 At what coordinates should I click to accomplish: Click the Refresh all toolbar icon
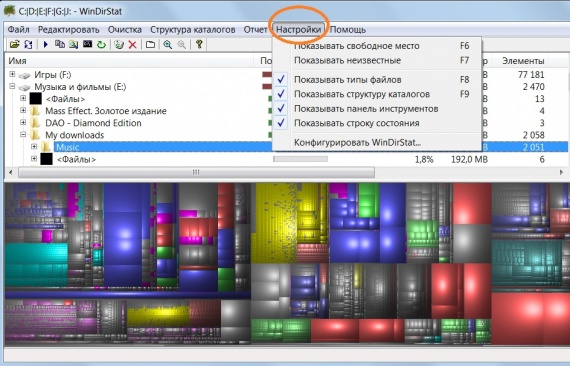28,44
